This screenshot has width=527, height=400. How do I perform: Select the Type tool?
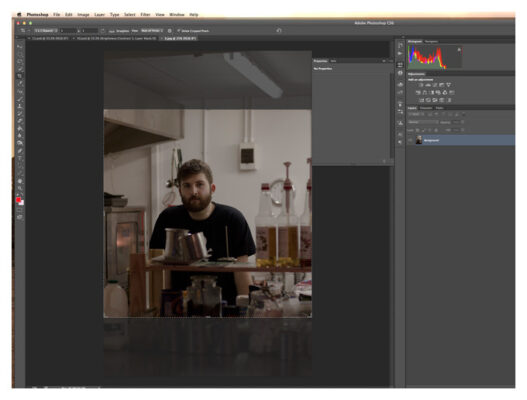click(x=20, y=158)
